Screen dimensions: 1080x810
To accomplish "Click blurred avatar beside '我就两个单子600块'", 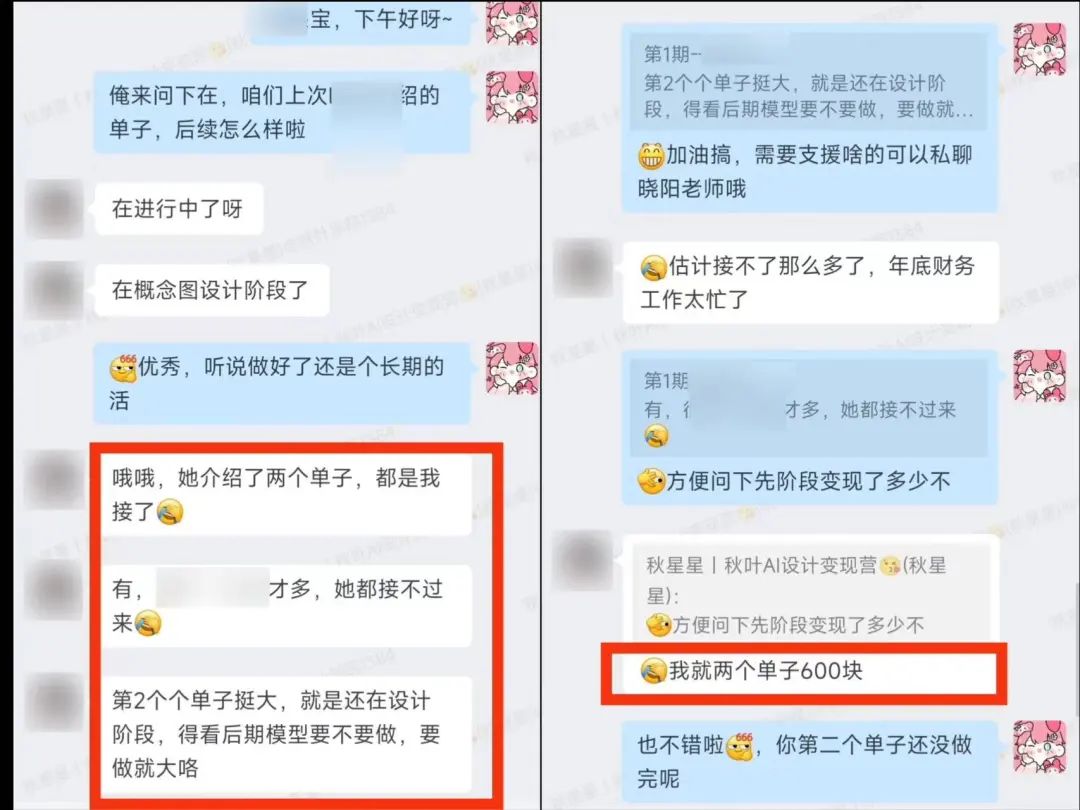I will click(583, 560).
